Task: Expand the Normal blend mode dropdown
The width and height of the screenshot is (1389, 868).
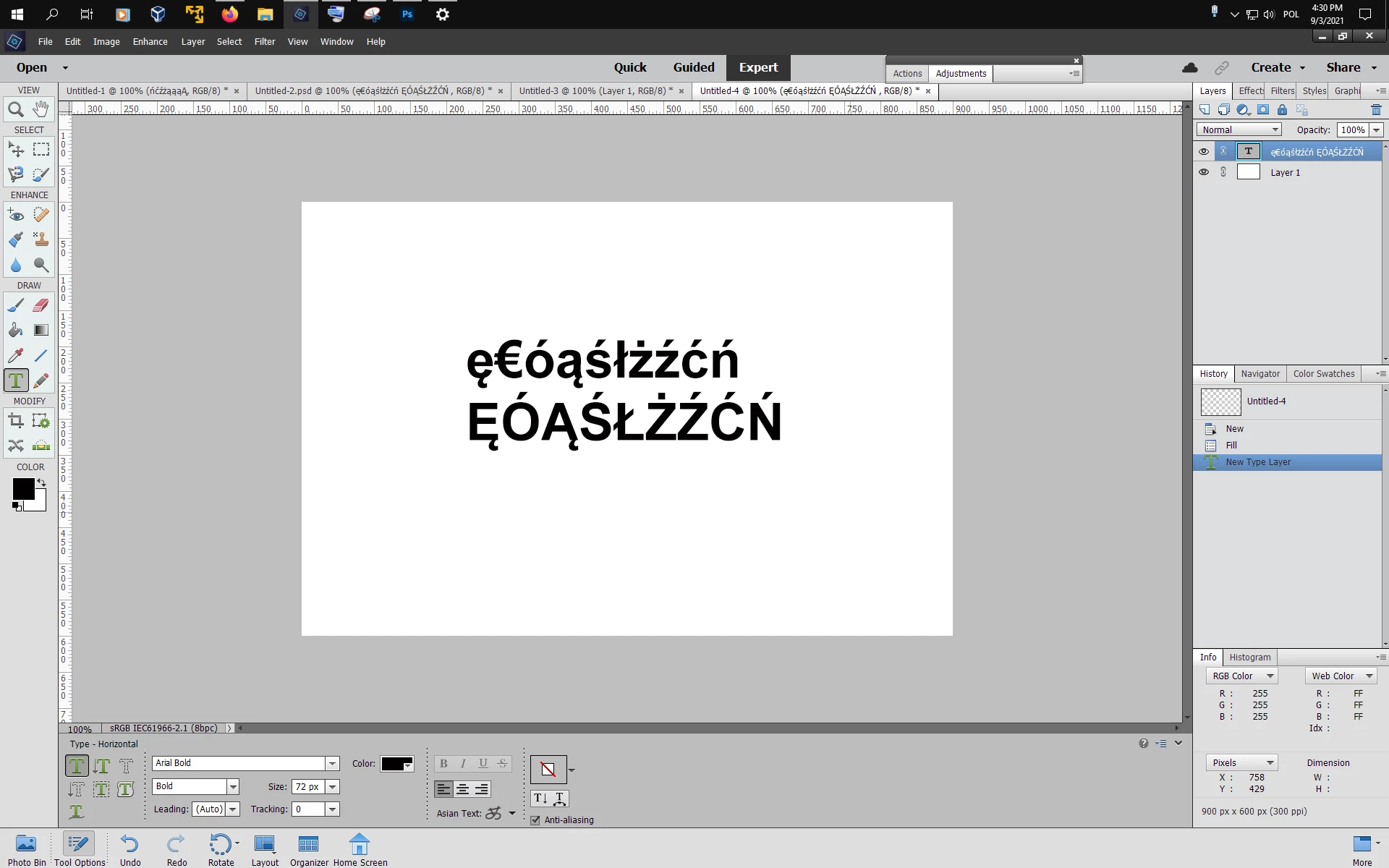Action: [1275, 130]
